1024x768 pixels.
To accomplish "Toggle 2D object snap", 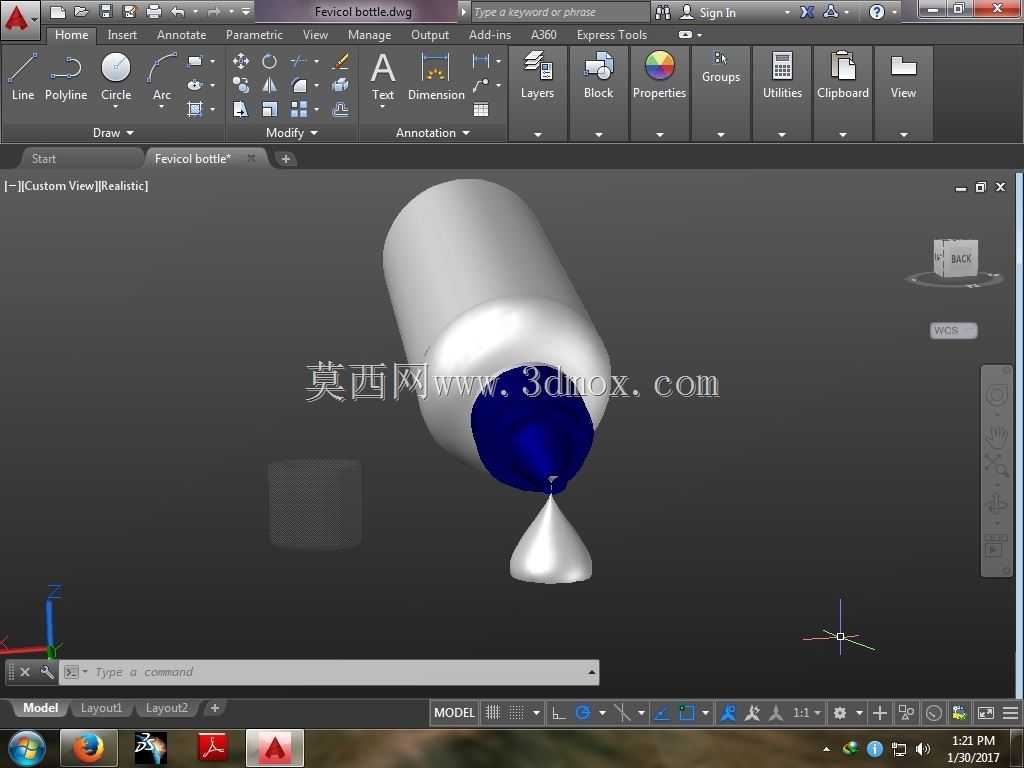I will (686, 712).
